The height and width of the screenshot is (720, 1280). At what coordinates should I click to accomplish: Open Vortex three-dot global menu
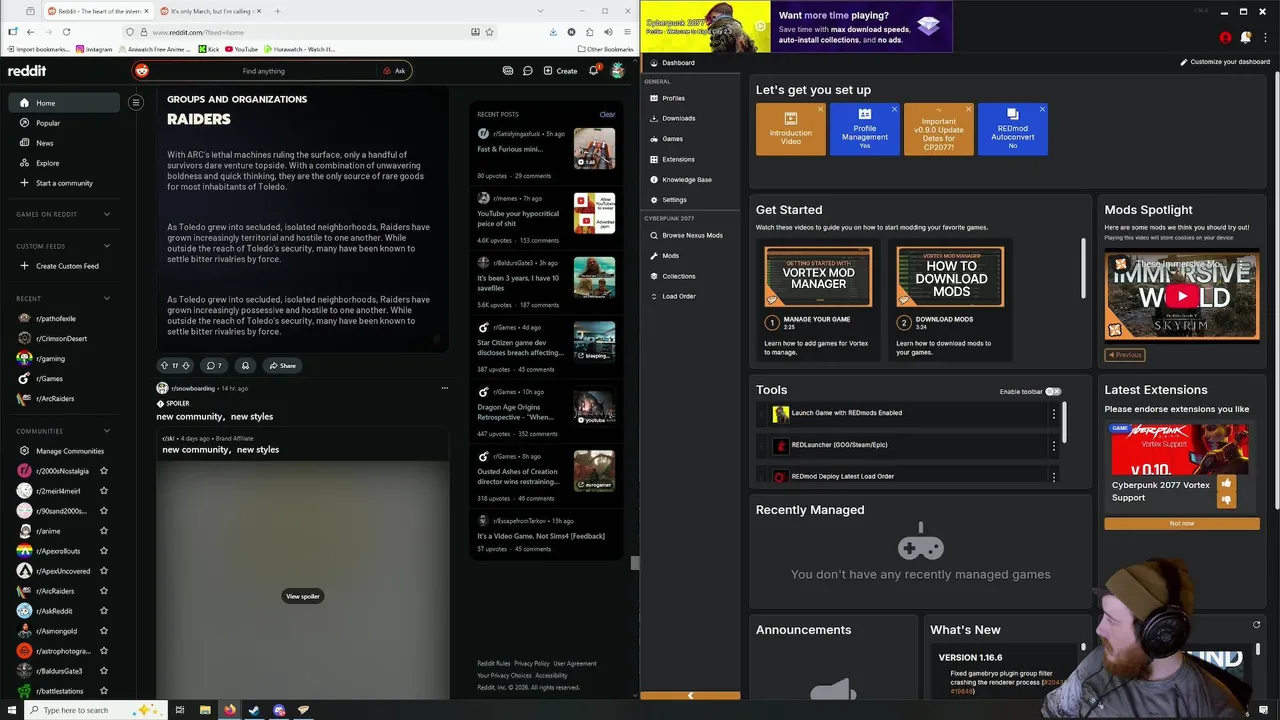(1266, 38)
